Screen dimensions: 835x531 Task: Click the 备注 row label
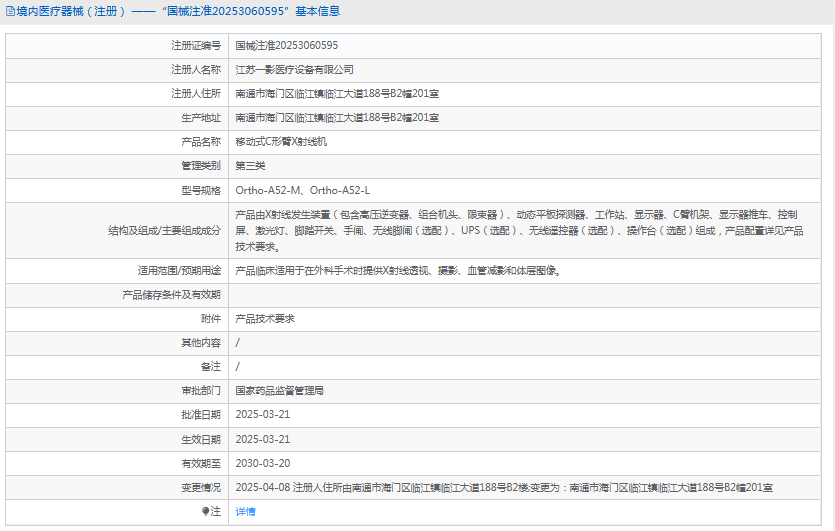[210, 366]
